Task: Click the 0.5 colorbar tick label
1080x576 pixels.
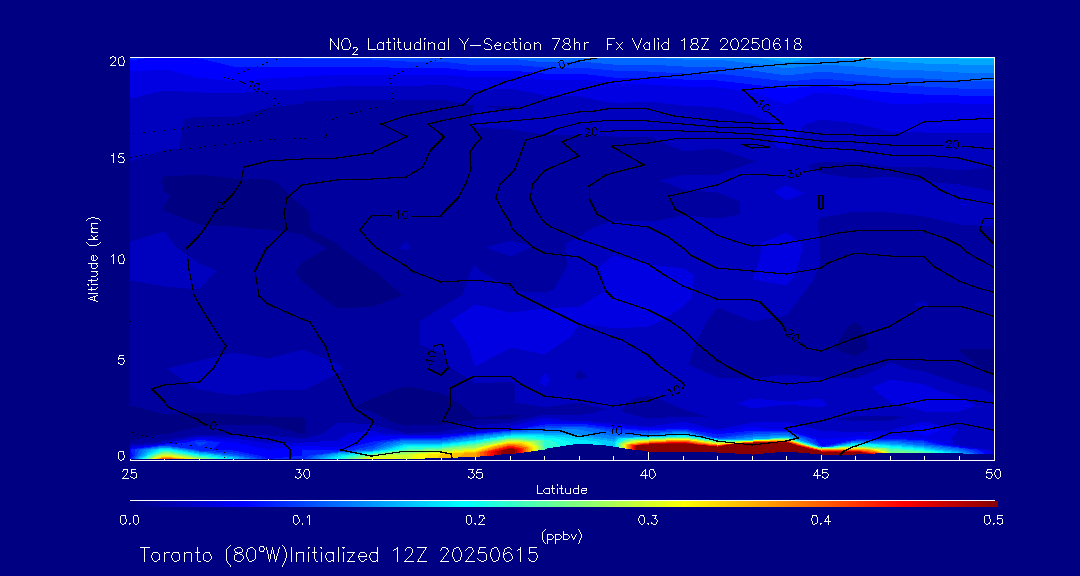Action: point(993,521)
